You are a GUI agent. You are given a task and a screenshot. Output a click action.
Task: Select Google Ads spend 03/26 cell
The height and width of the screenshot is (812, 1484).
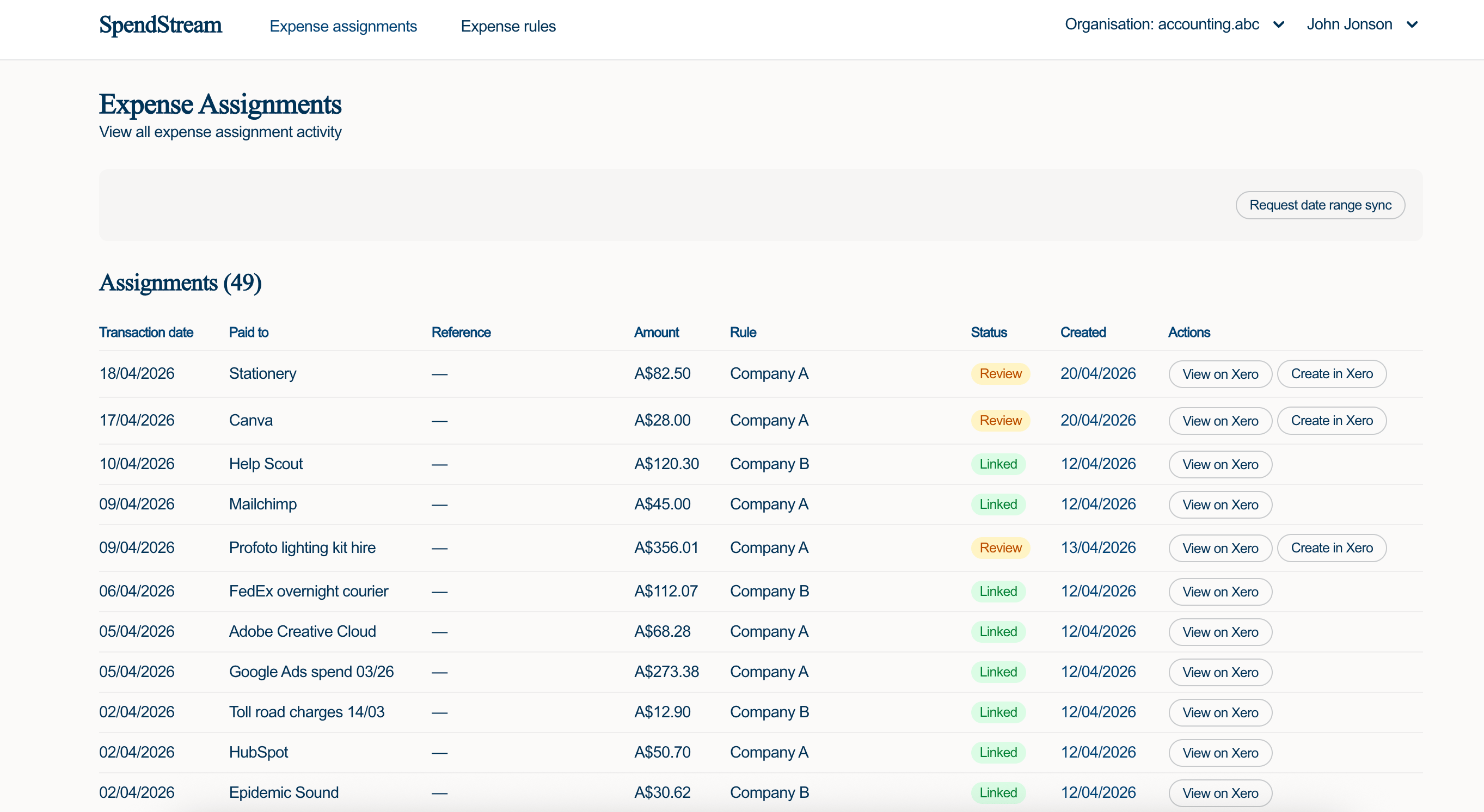coord(311,672)
